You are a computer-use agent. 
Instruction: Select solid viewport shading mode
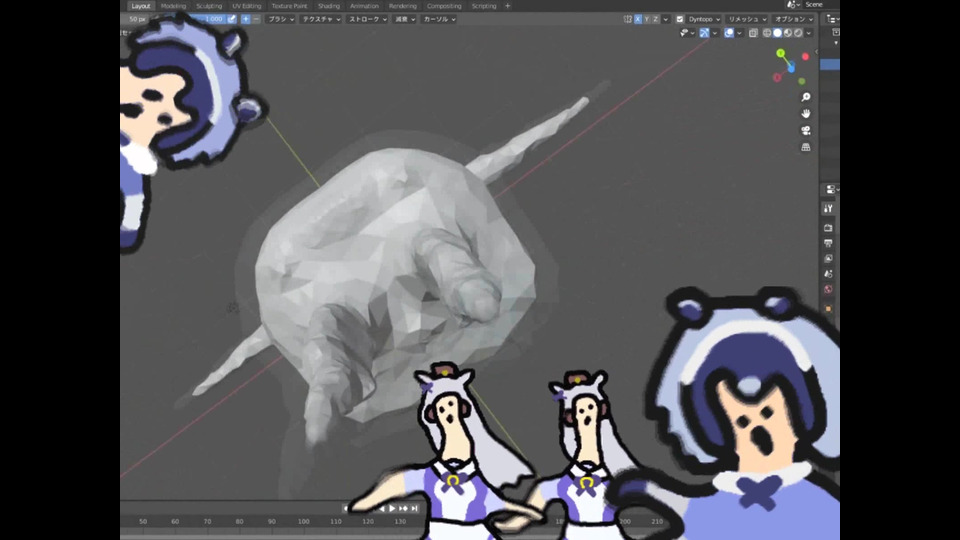point(777,33)
